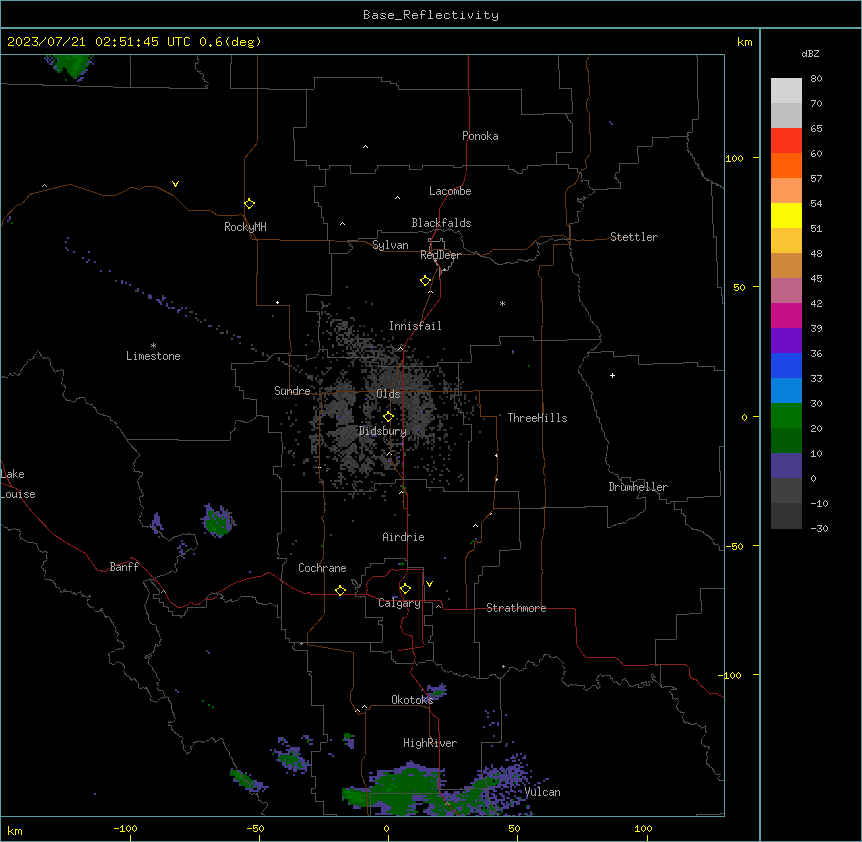Click the ThreeHills label

[538, 418]
